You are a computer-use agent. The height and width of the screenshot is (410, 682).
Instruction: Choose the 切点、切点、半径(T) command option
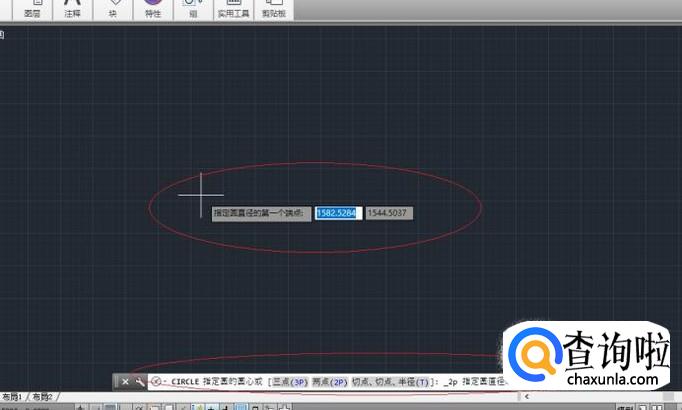point(391,382)
